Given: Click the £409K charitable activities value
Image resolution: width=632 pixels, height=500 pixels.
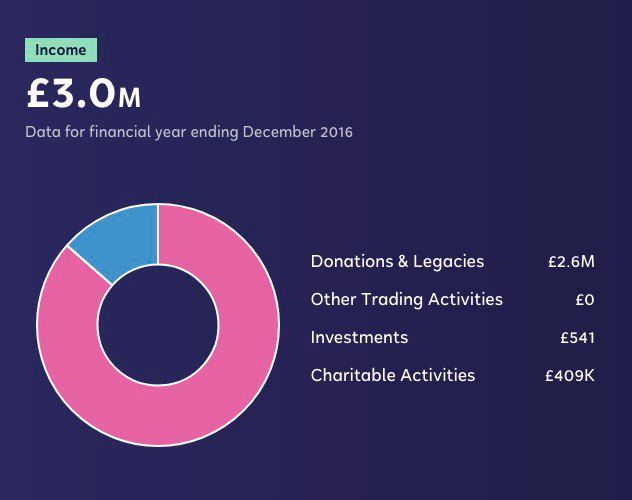Looking at the screenshot, I should [x=570, y=375].
